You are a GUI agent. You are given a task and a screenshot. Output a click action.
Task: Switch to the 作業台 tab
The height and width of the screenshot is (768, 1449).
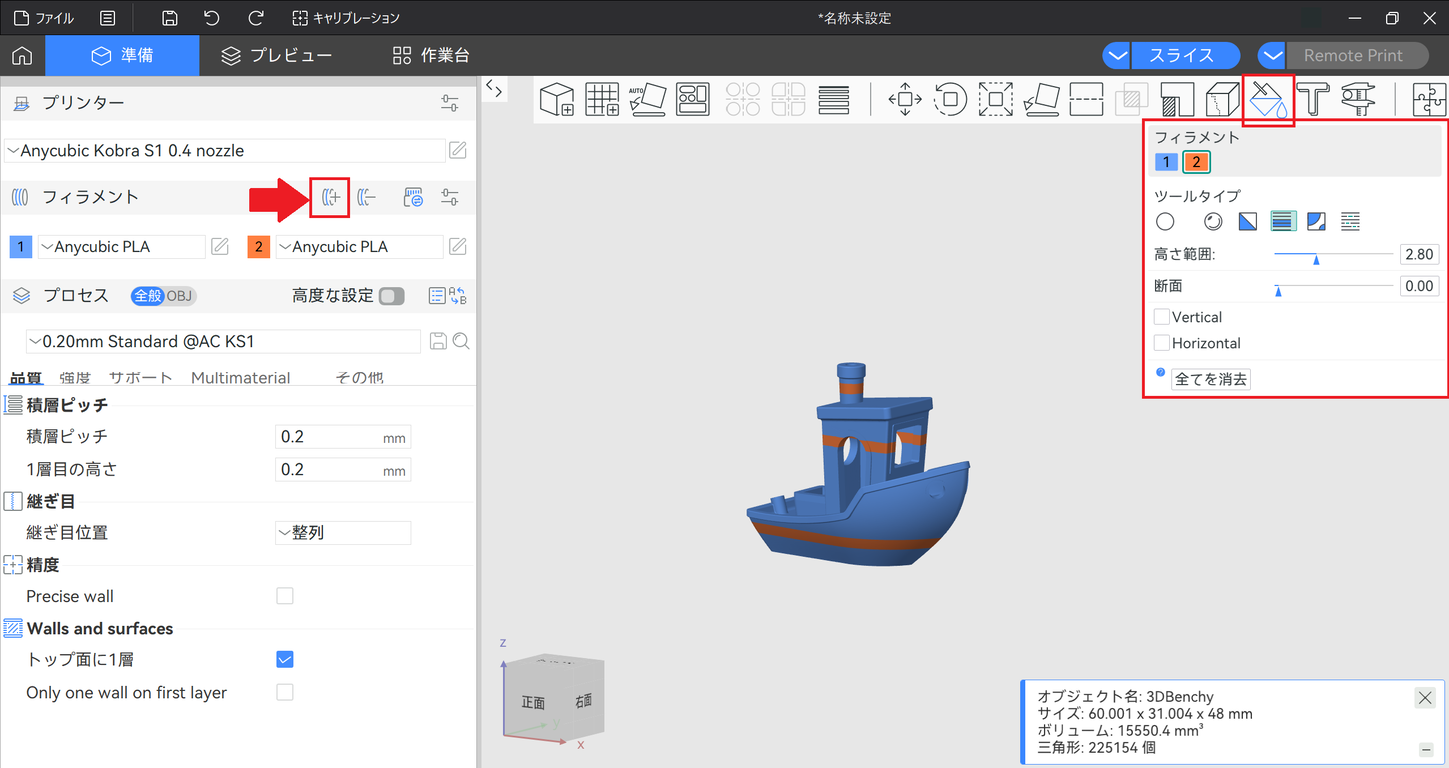click(x=431, y=55)
